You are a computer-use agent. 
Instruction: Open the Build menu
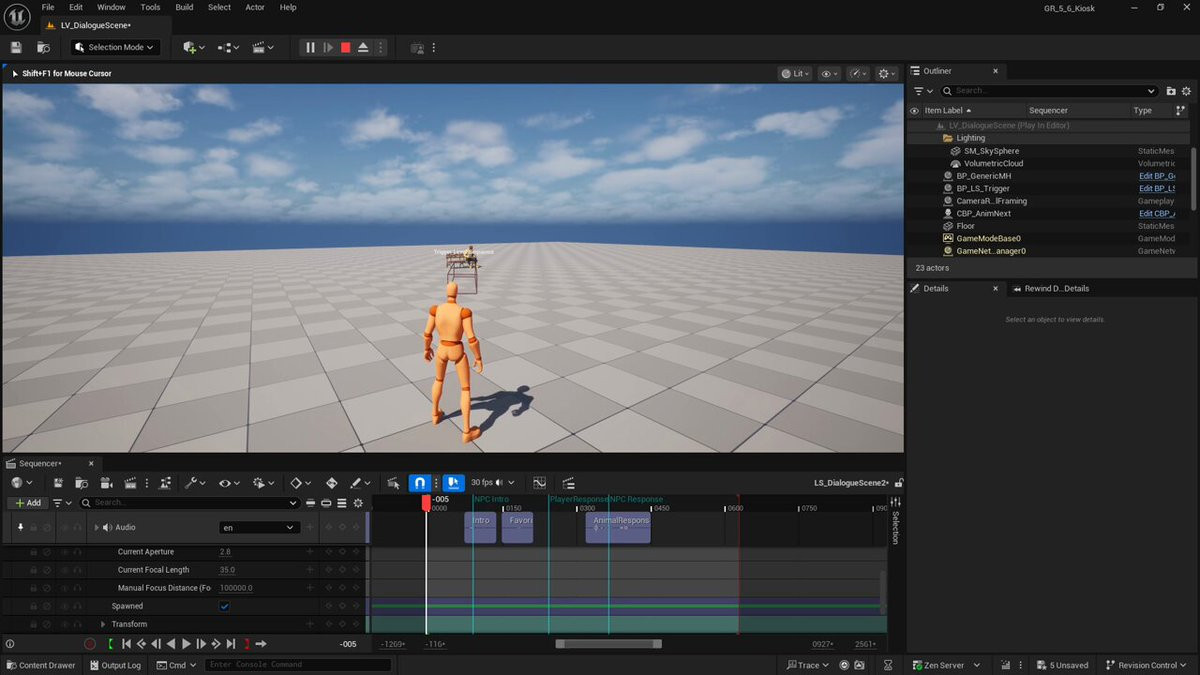pos(184,7)
